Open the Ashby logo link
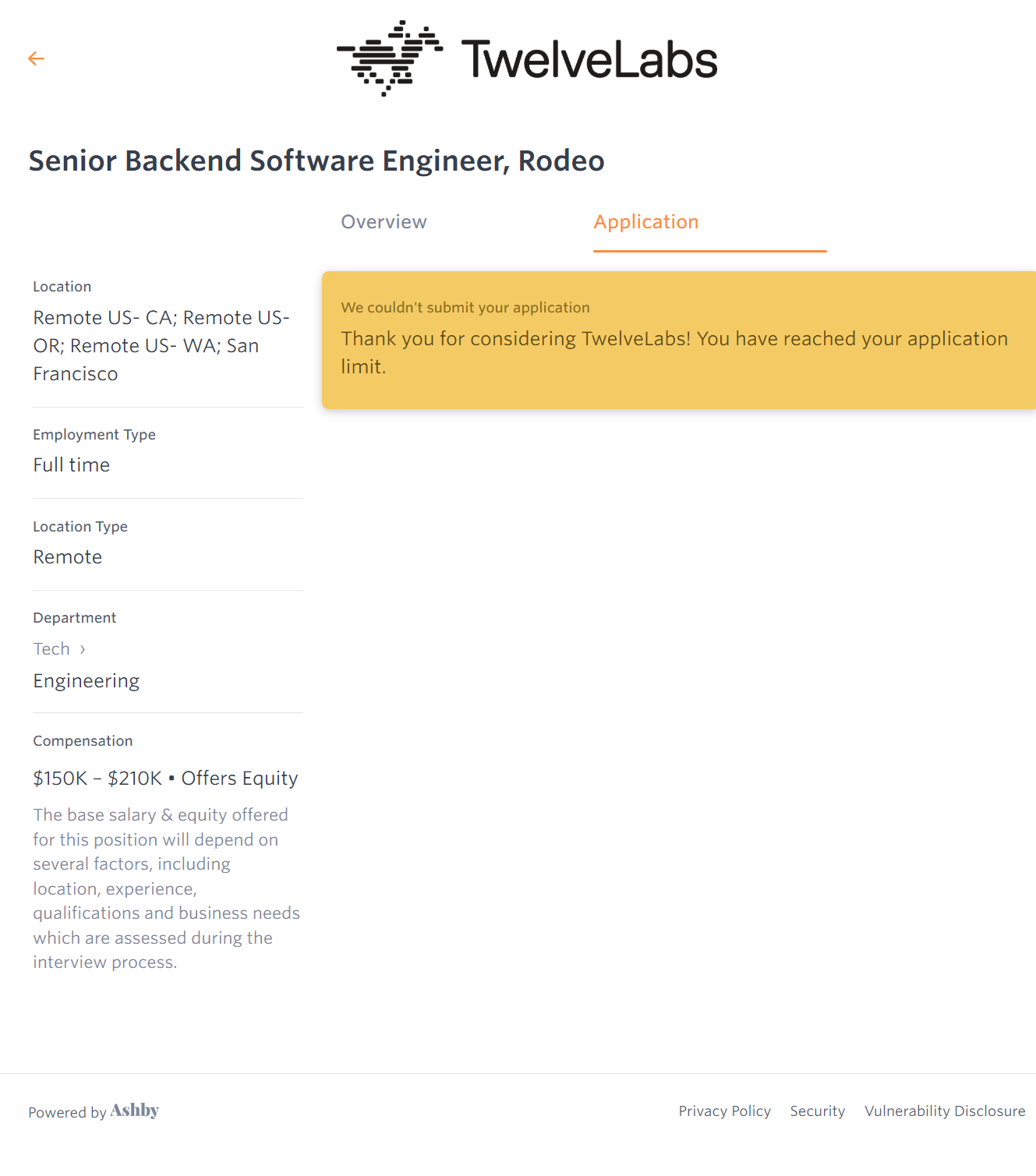The width and height of the screenshot is (1036, 1176). [134, 1111]
